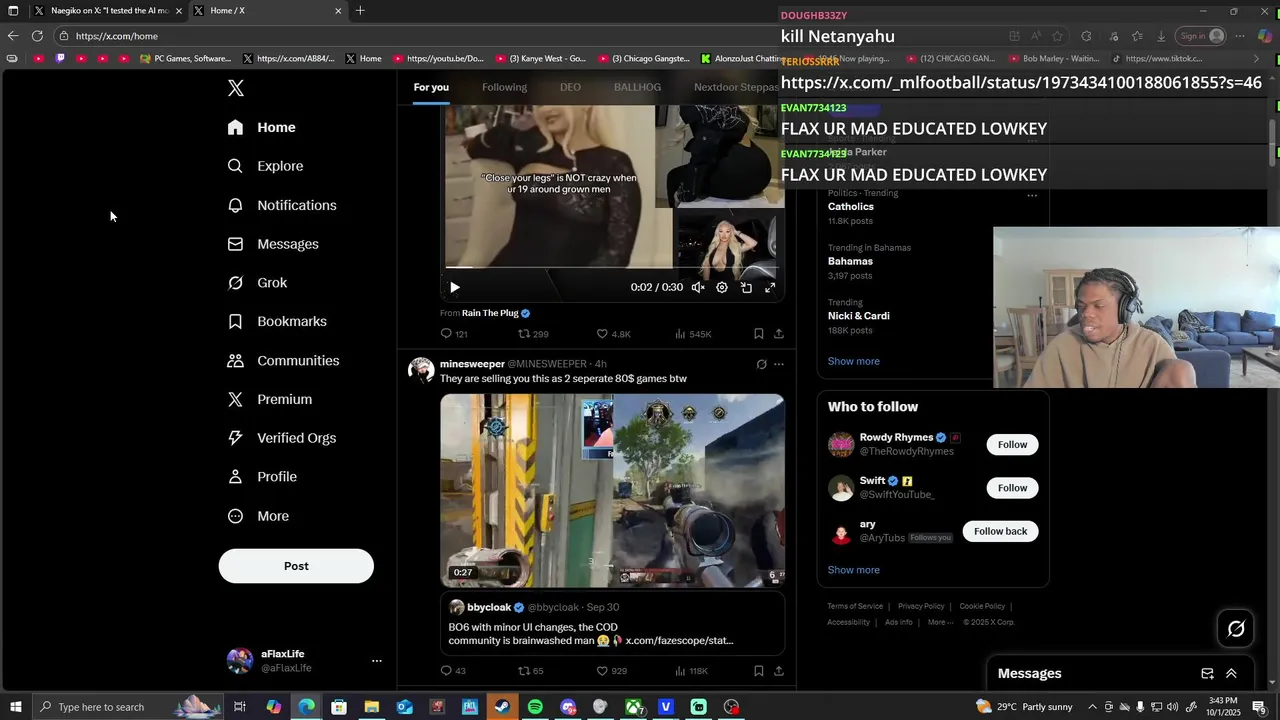The height and width of the screenshot is (720, 1280).
Task: Expand the More menu in sidebar
Action: 258,516
